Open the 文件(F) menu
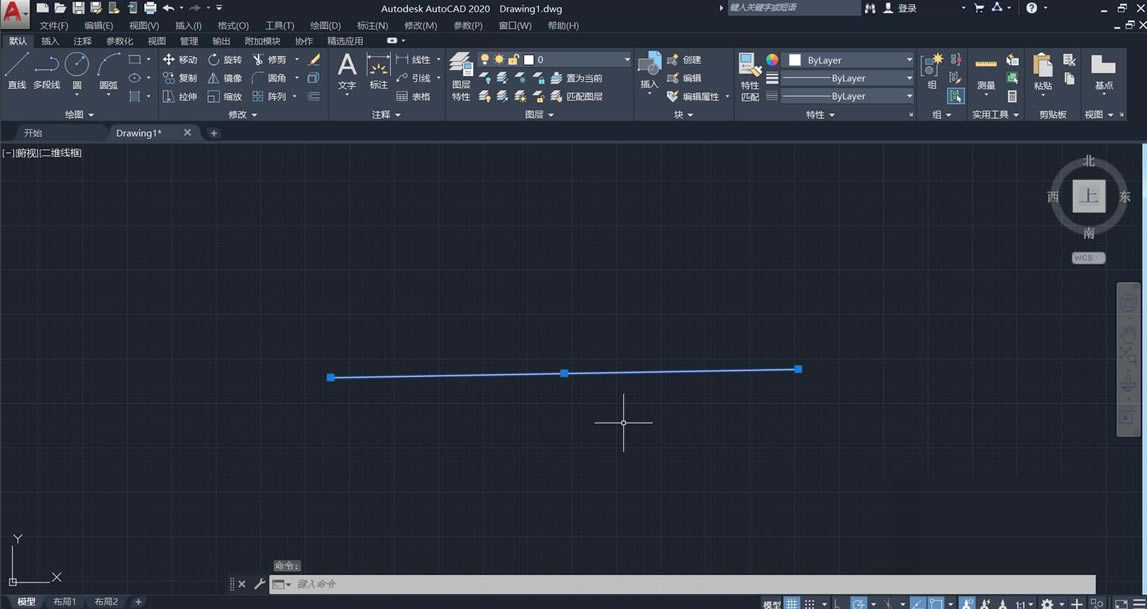Viewport: 1147px width, 609px height. click(x=53, y=26)
